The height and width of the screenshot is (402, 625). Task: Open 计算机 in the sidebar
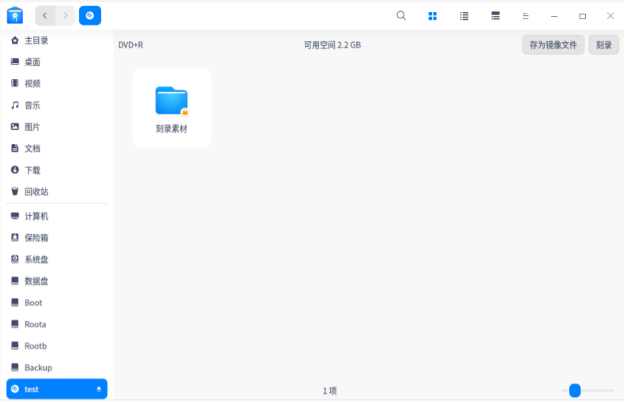57,216
